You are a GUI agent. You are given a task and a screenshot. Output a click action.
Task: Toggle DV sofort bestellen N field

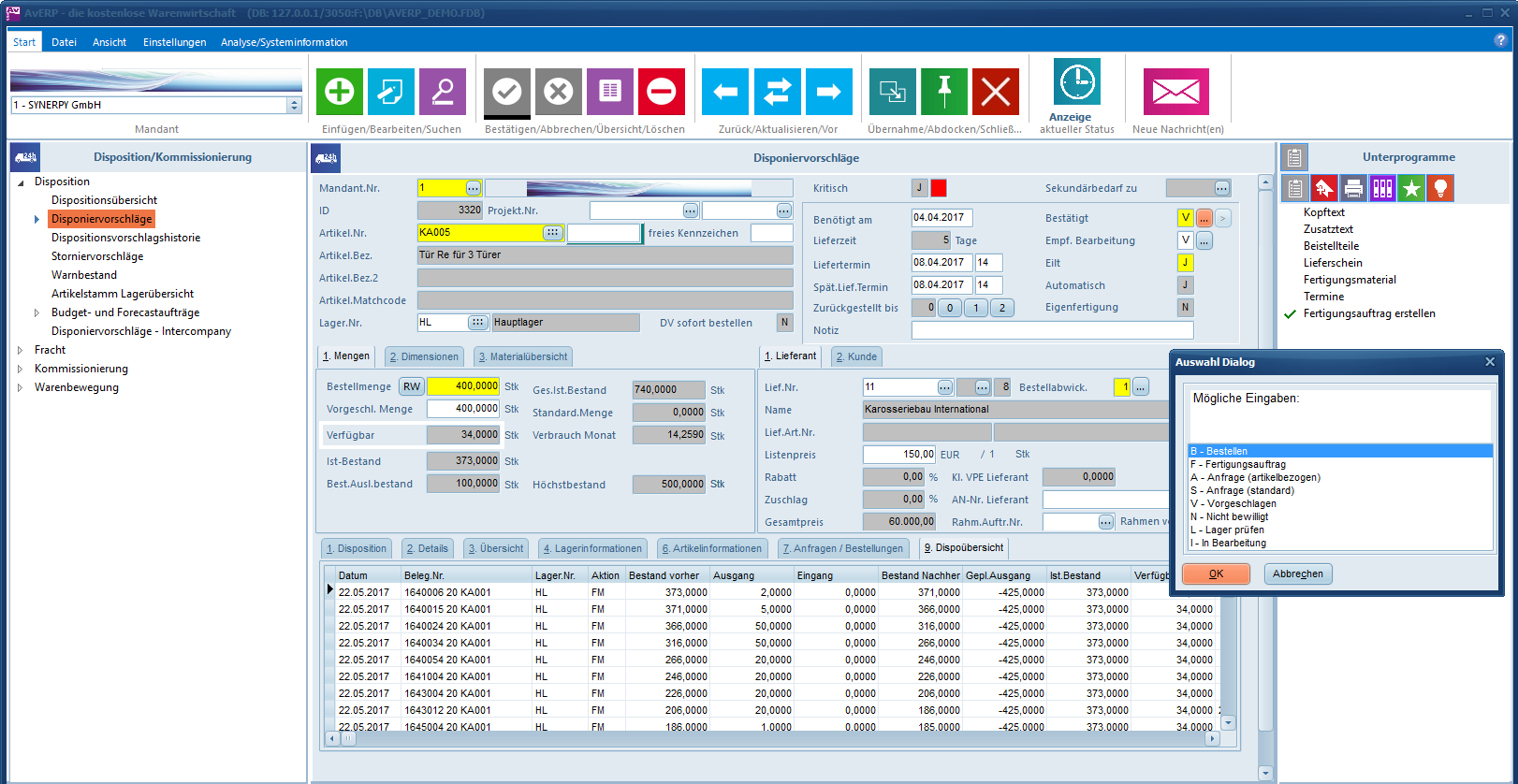point(784,323)
